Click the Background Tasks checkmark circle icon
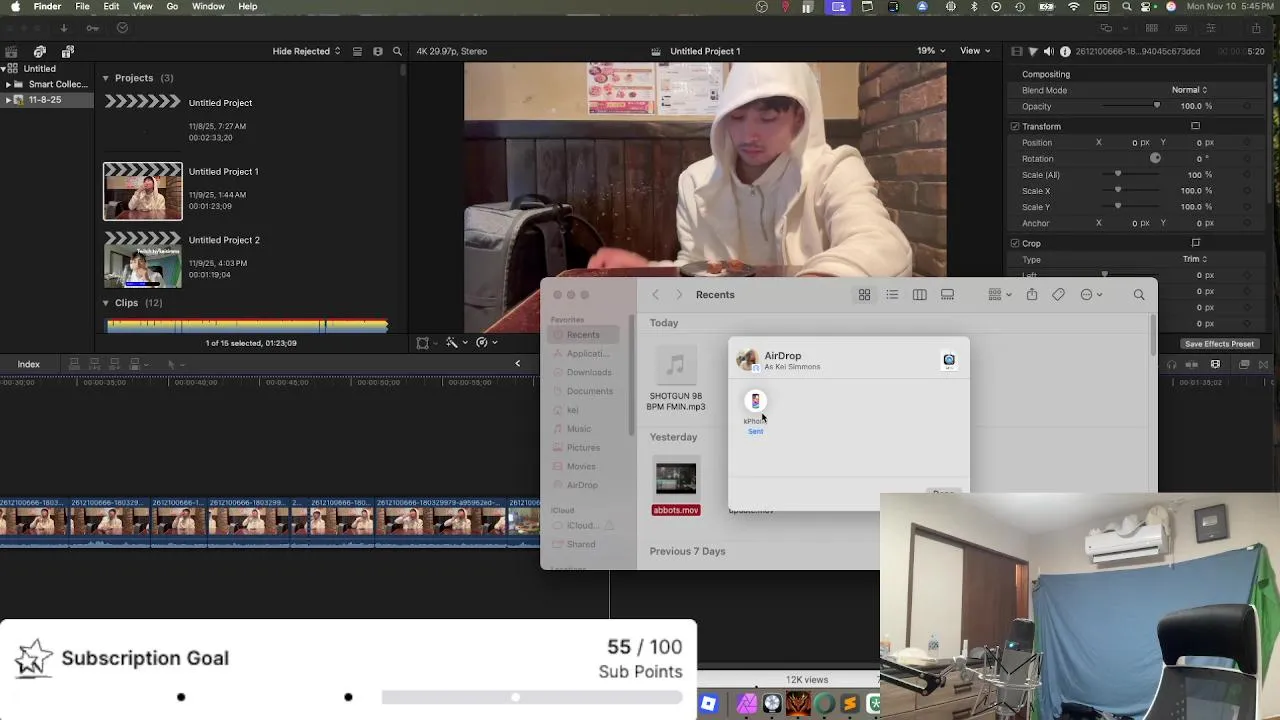Image resolution: width=1280 pixels, height=720 pixels. pos(122,28)
